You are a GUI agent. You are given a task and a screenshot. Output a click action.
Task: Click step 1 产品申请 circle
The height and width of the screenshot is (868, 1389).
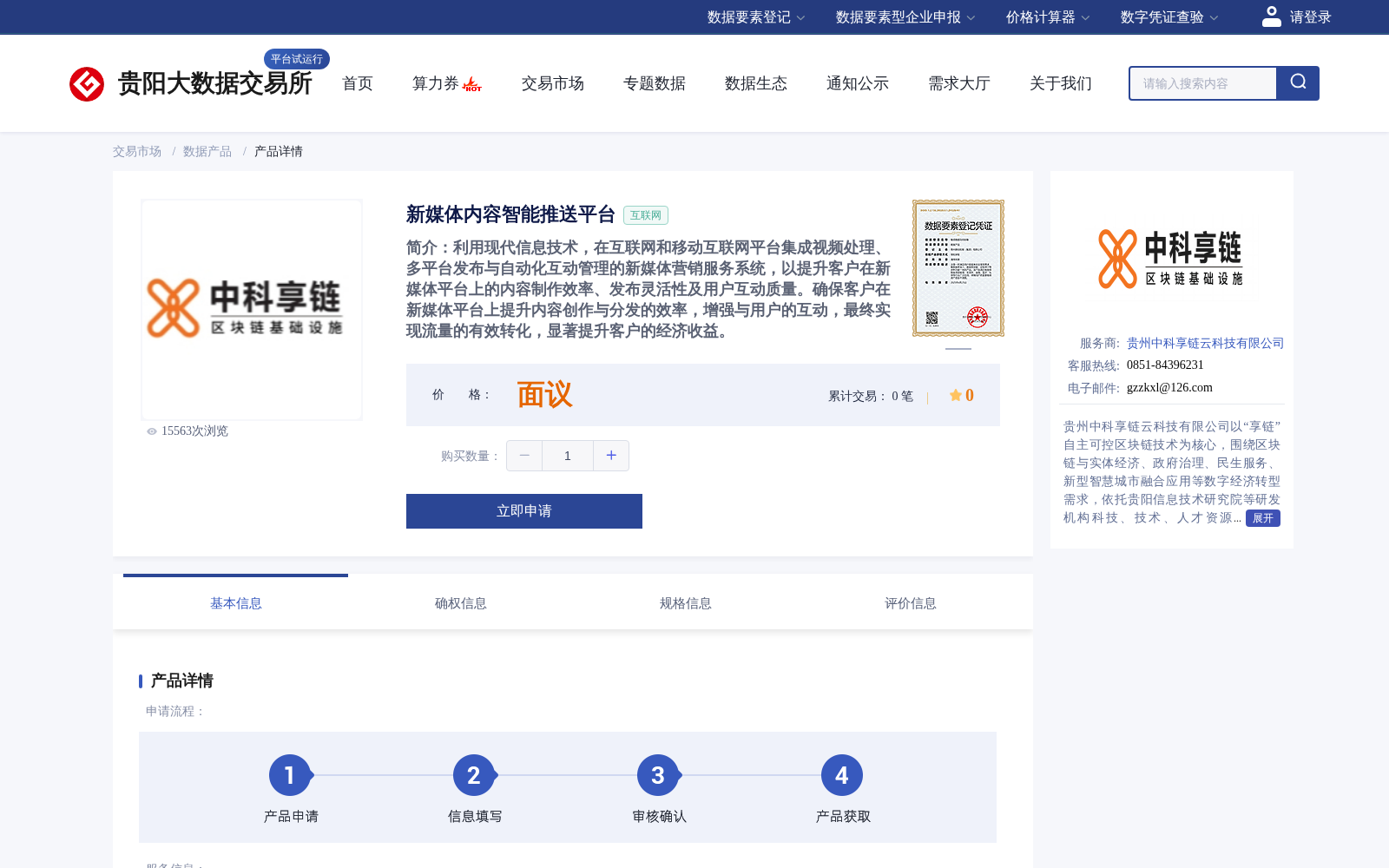pyautogui.click(x=290, y=775)
